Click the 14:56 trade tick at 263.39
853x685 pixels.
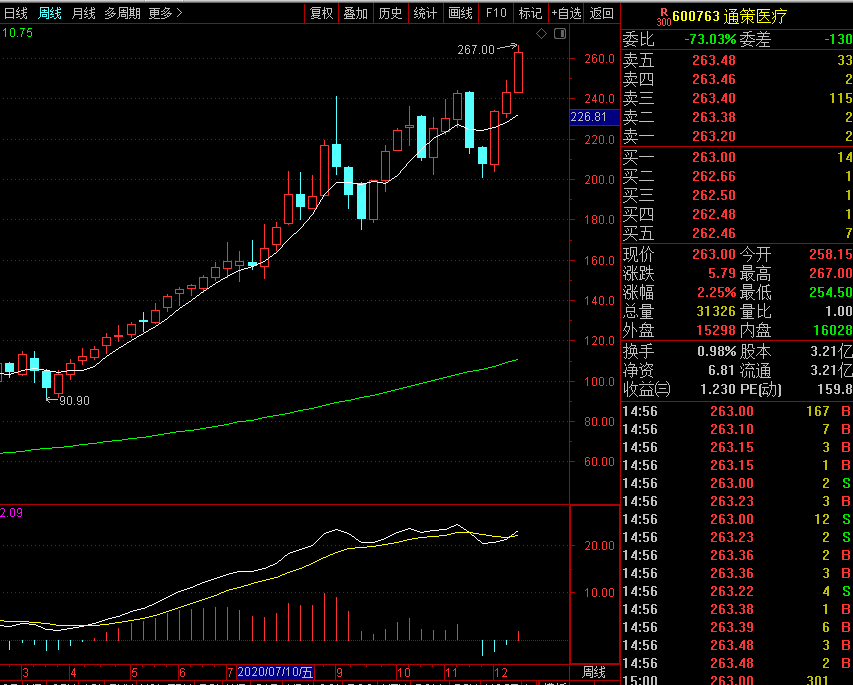point(737,627)
